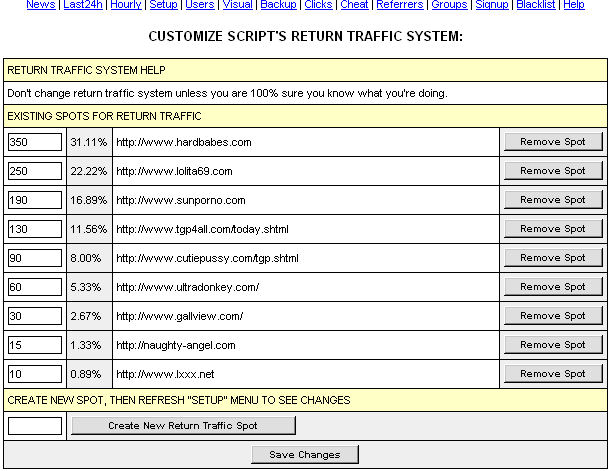This screenshot has width=612, height=471.
Task: Go to the Signup link
Action: (x=492, y=4)
